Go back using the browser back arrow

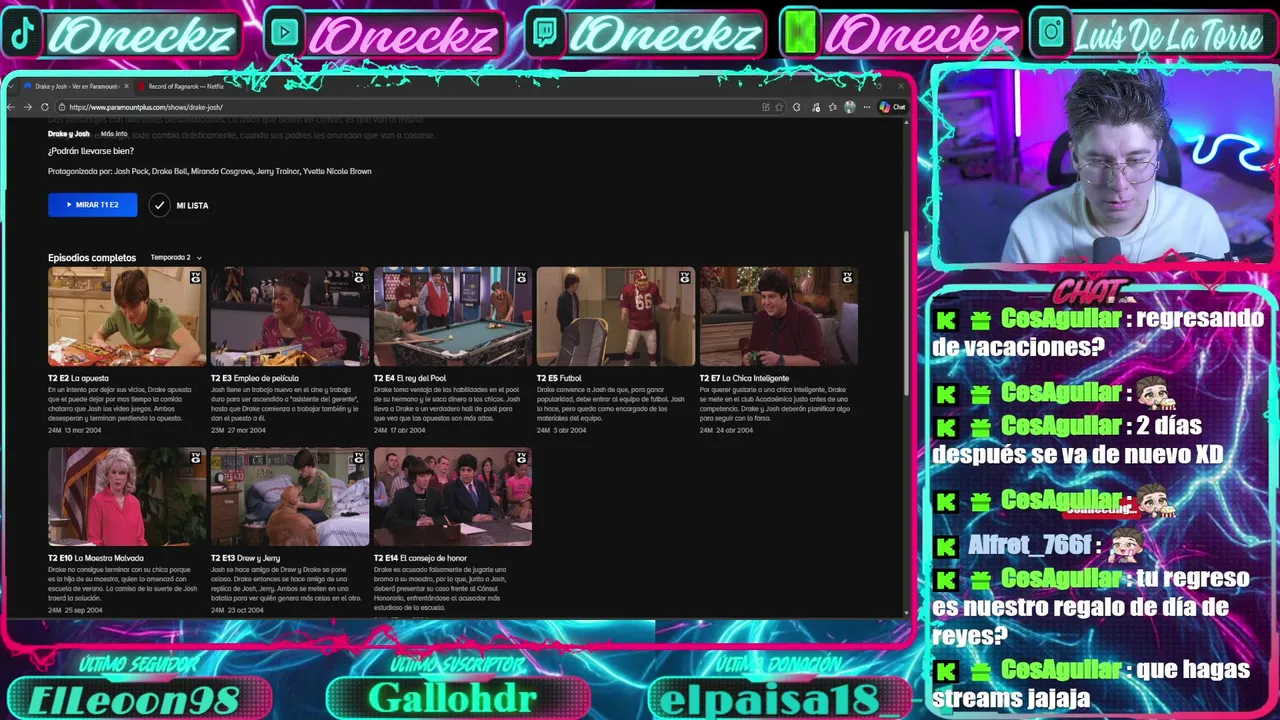[12, 107]
